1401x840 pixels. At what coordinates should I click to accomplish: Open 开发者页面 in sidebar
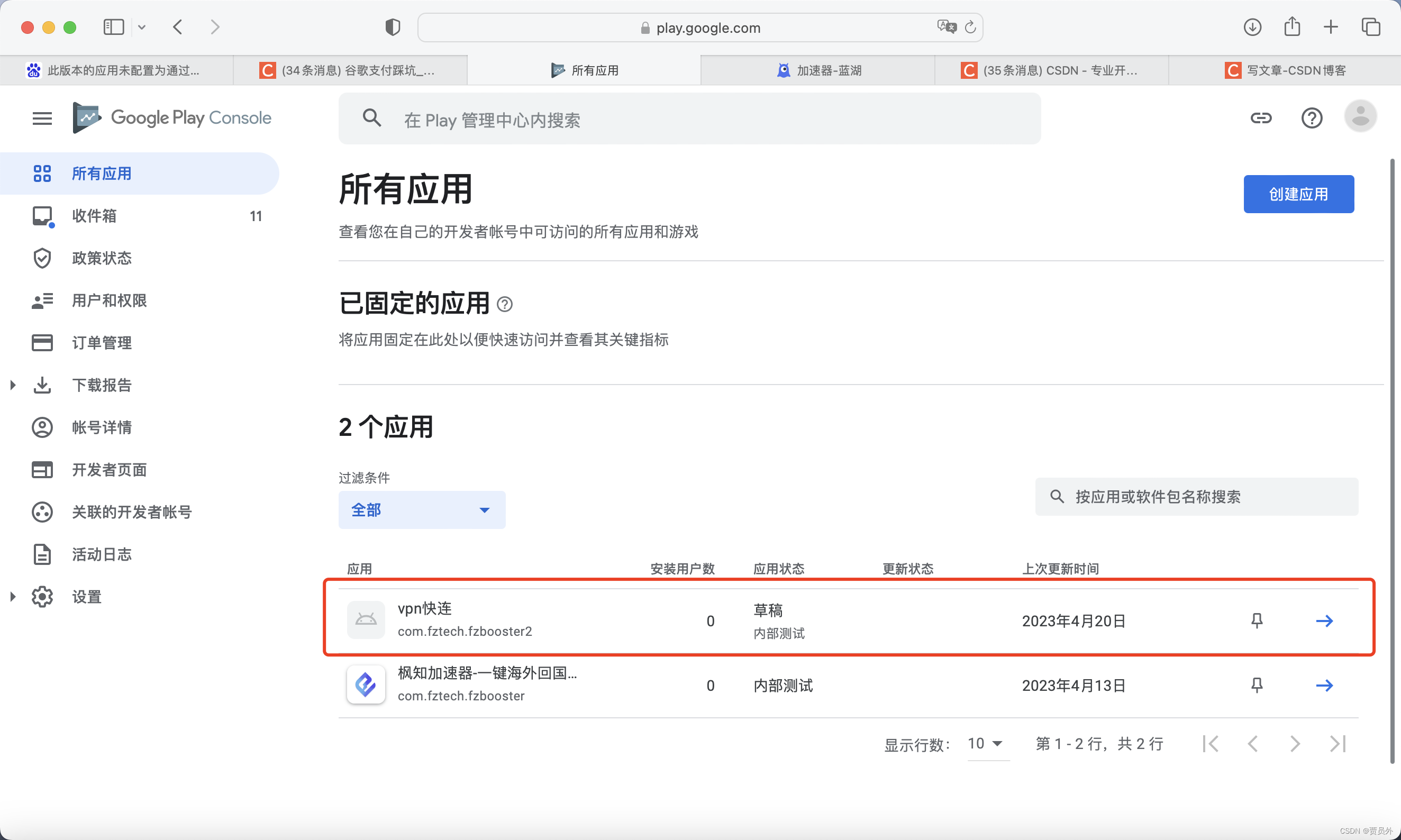pyautogui.click(x=139, y=469)
